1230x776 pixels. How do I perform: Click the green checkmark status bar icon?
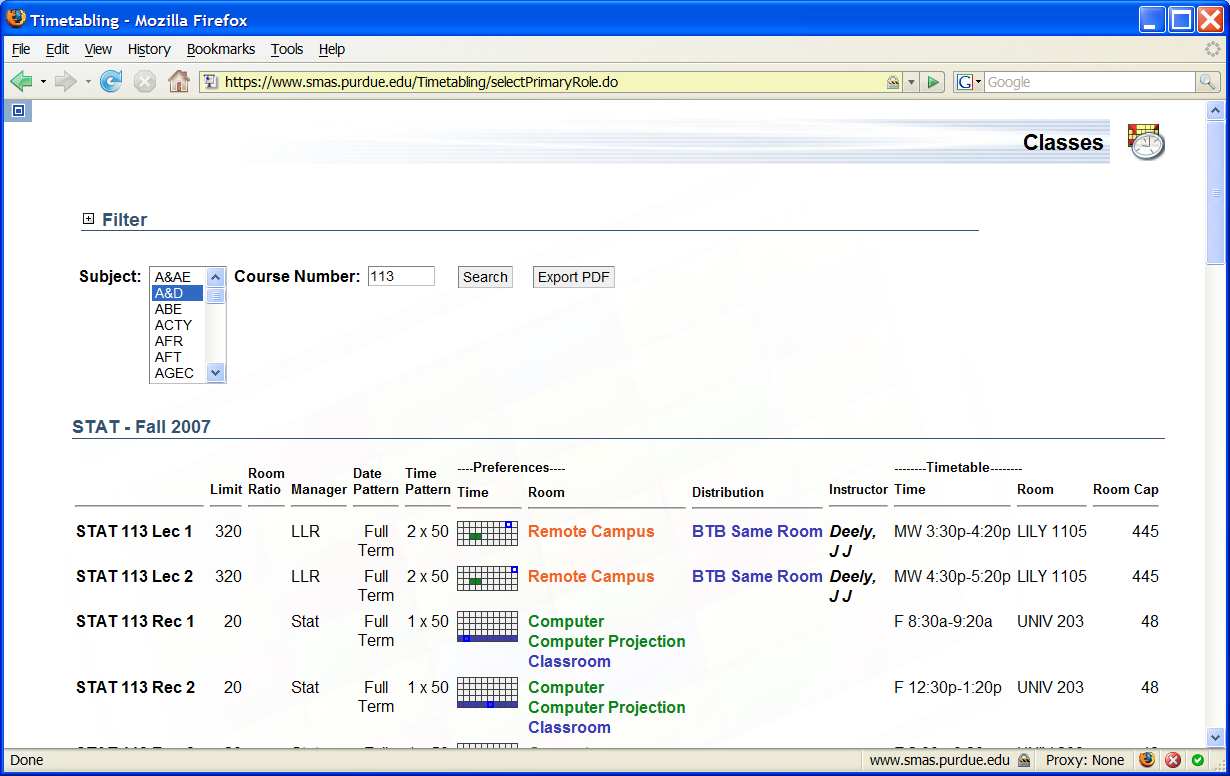1197,760
